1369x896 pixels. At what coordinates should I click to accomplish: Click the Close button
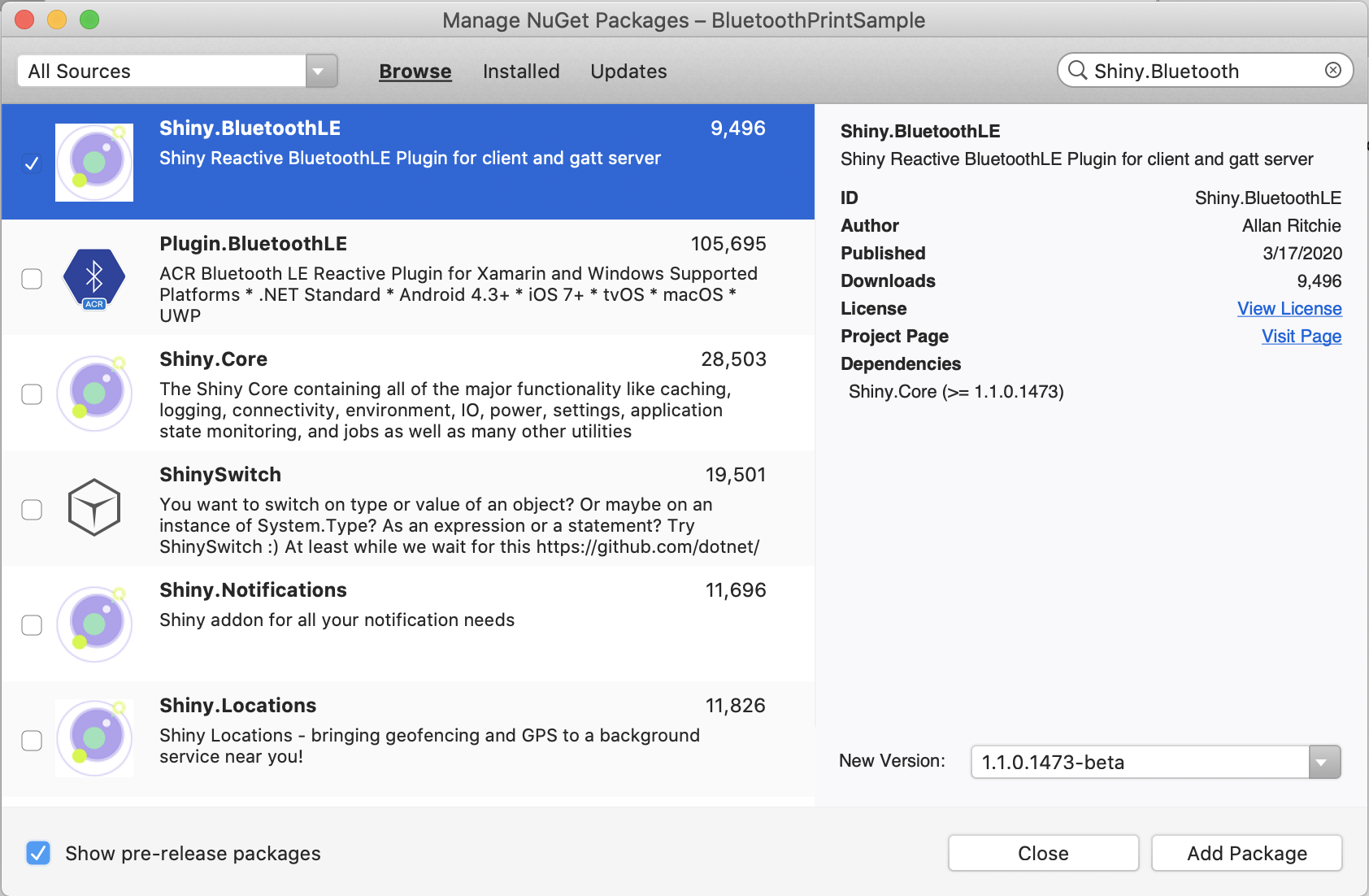(1043, 853)
